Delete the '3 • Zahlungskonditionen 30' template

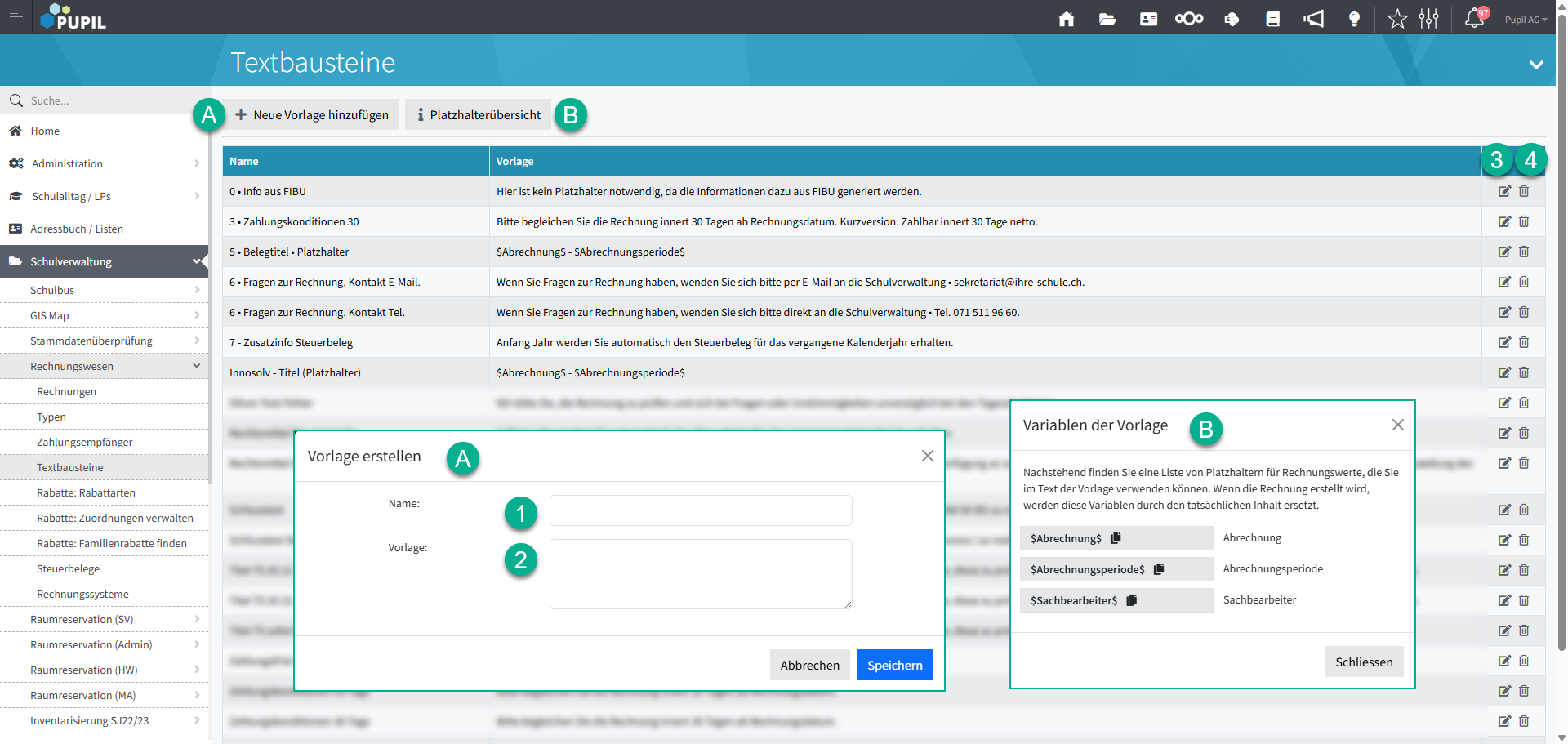tap(1524, 221)
